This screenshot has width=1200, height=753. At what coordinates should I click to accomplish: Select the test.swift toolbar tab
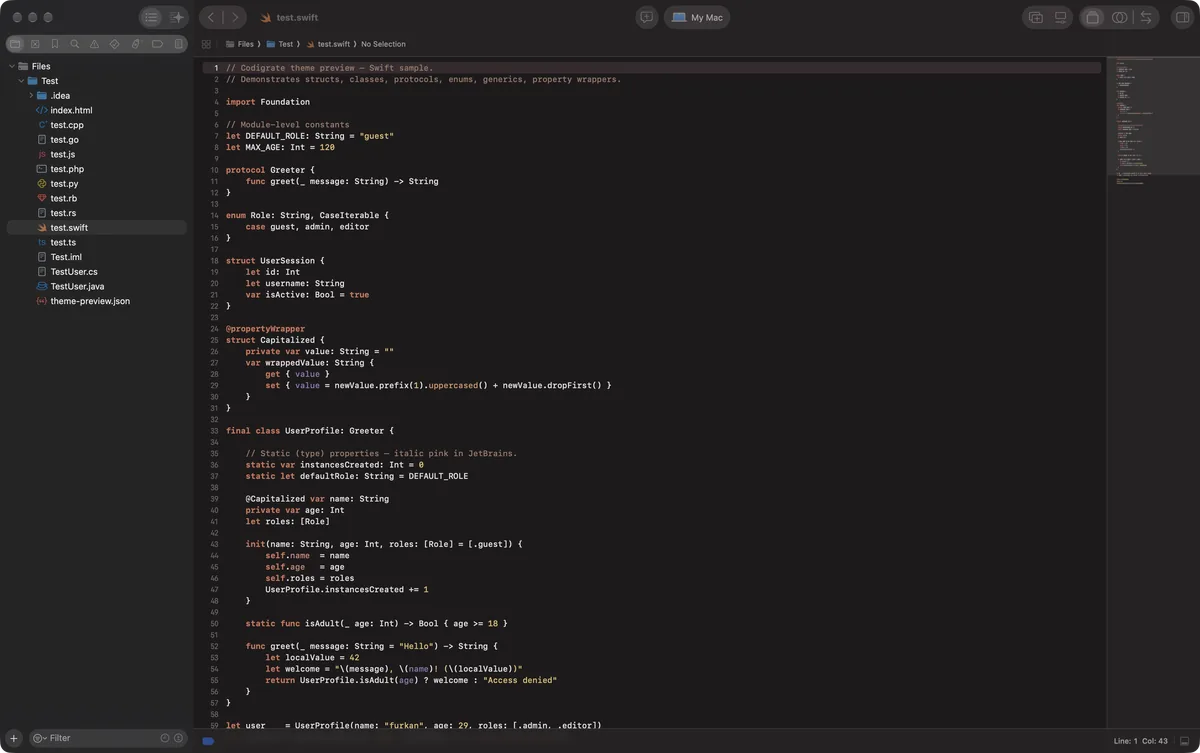(289, 18)
